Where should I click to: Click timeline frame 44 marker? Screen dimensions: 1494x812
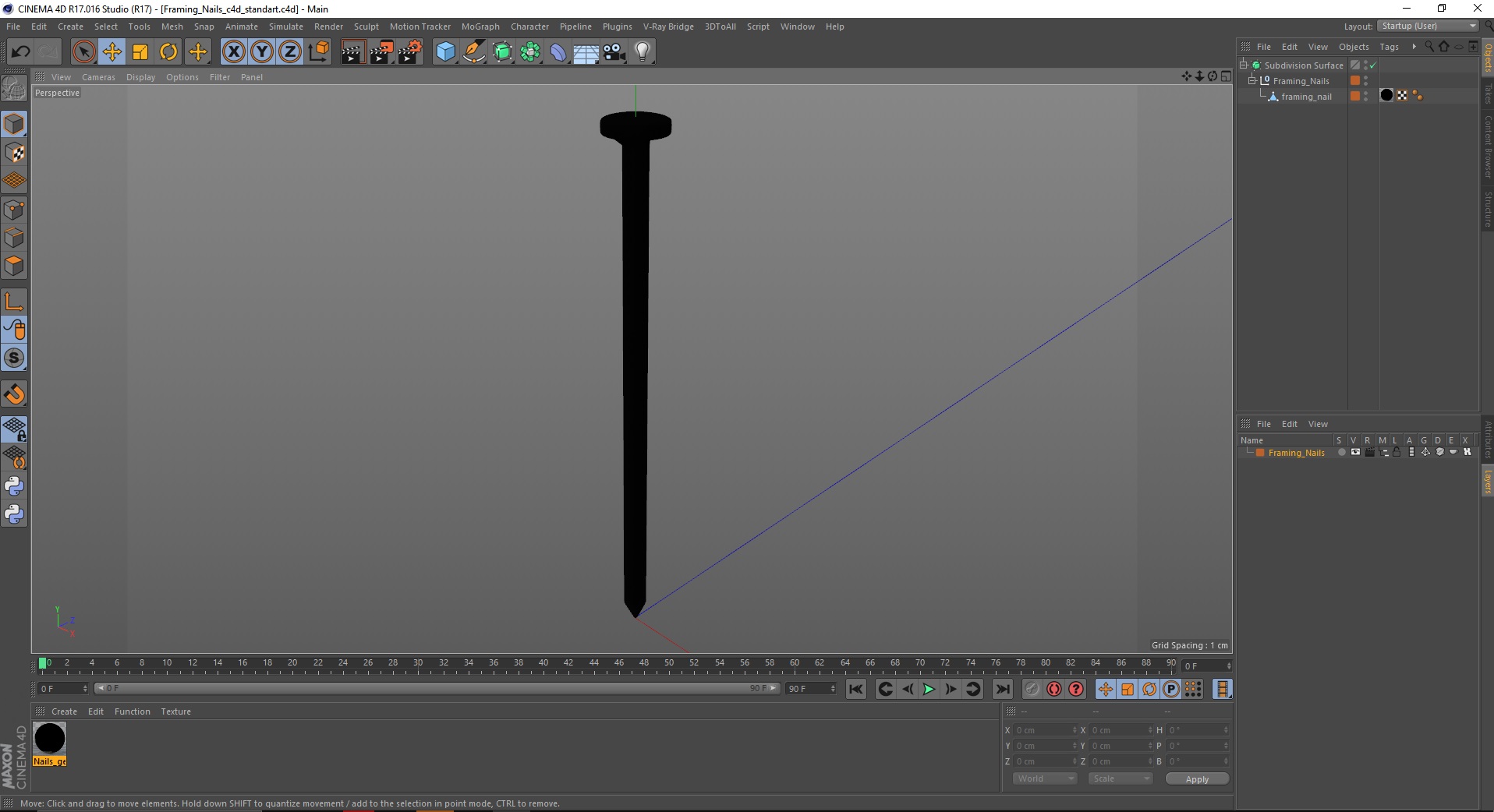tap(594, 663)
